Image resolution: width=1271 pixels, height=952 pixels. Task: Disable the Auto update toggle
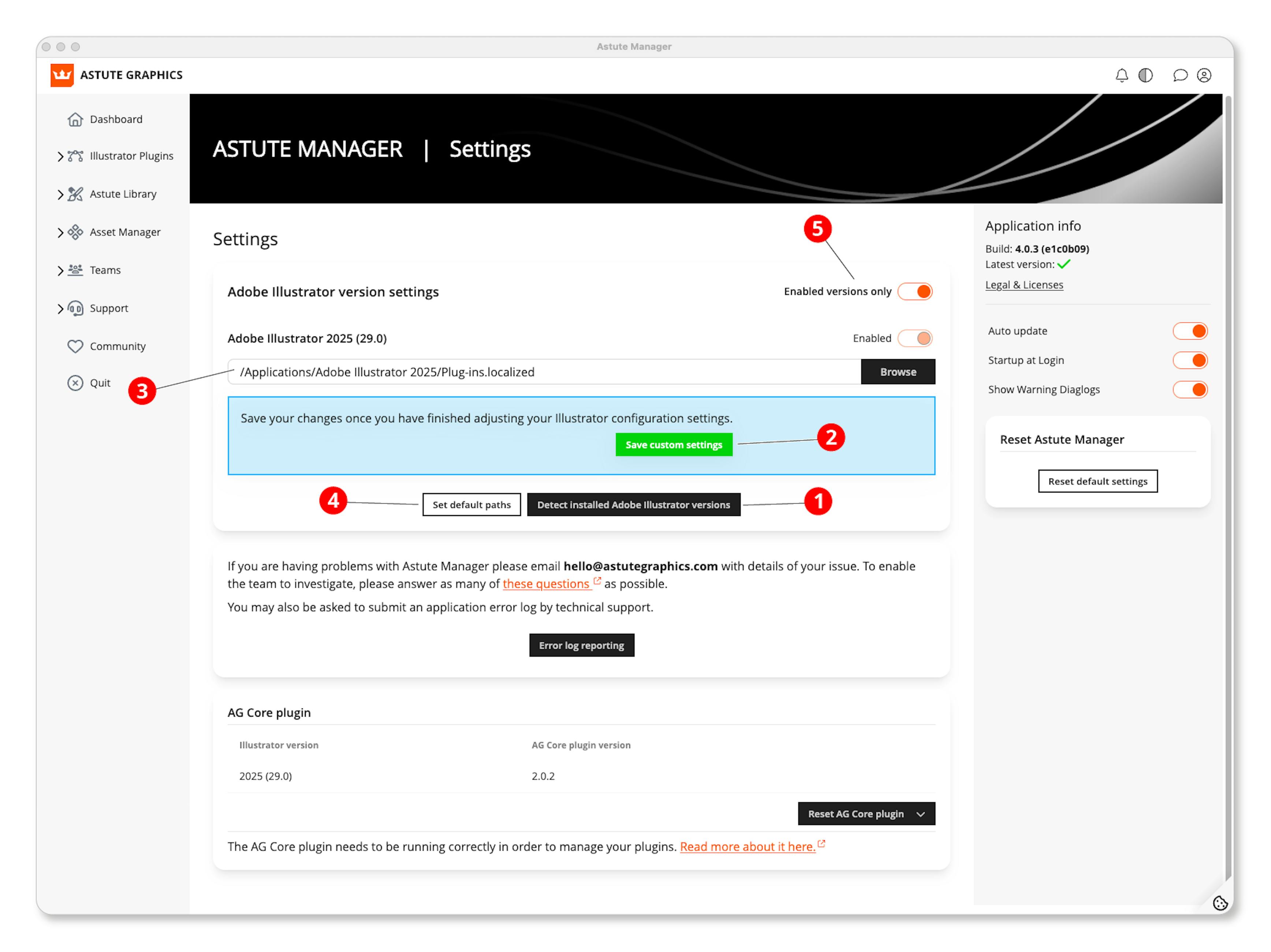[x=1190, y=331]
